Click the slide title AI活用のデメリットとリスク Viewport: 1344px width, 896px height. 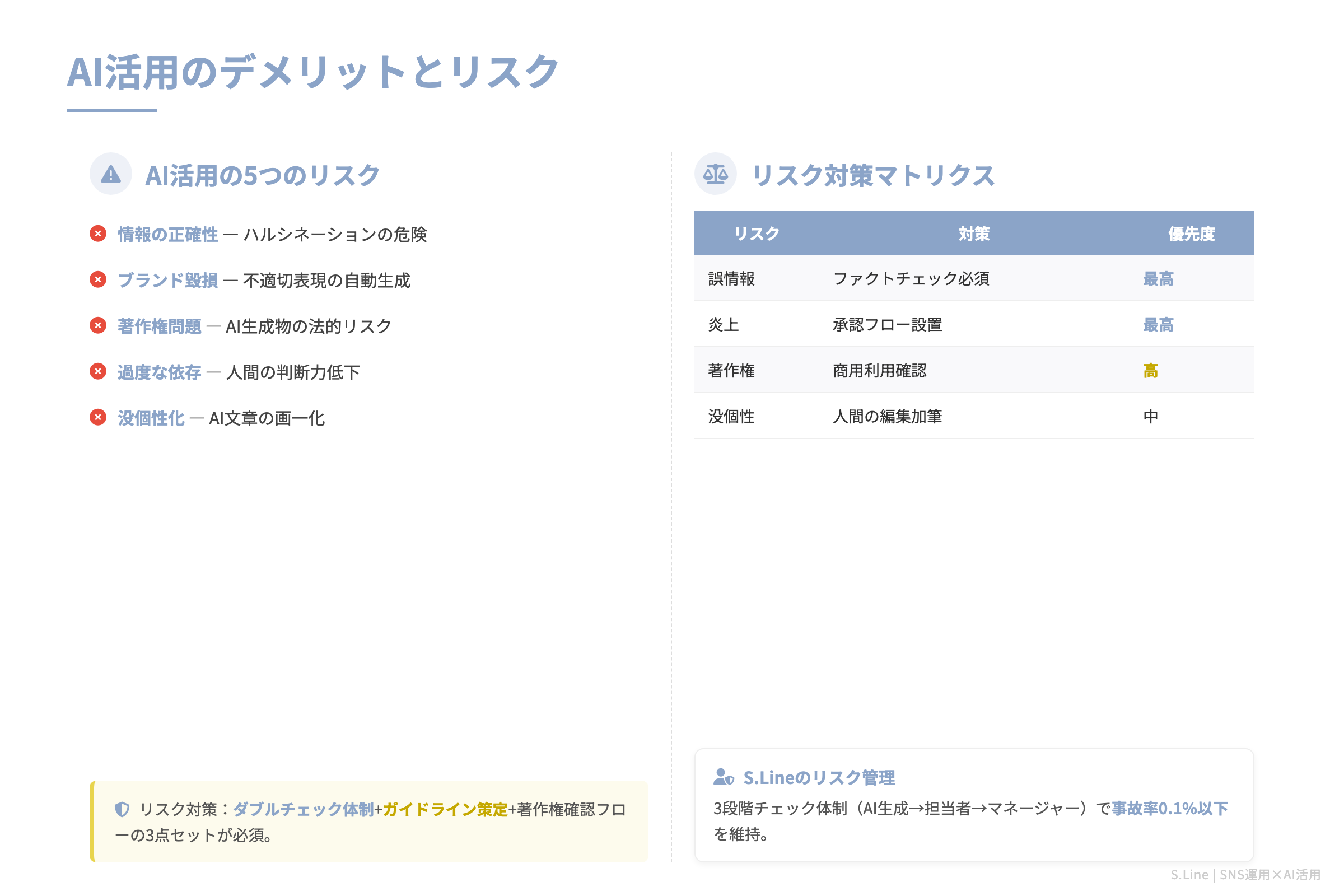pos(312,71)
